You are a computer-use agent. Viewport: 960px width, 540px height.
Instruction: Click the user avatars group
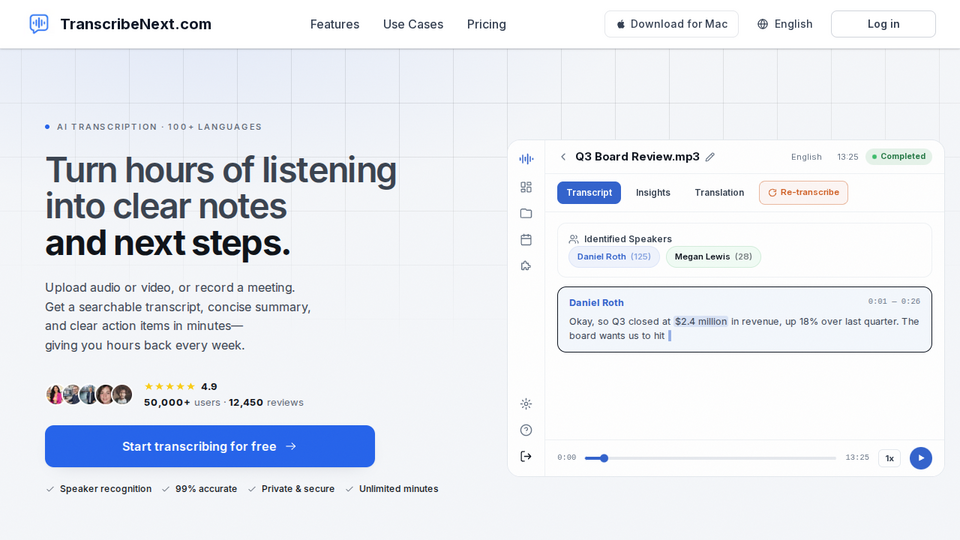point(89,394)
